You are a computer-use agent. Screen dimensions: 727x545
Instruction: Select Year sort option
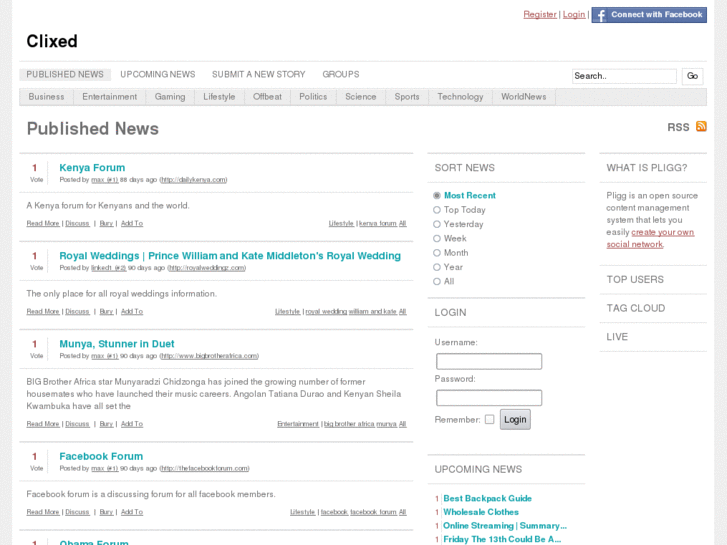[x=437, y=268]
